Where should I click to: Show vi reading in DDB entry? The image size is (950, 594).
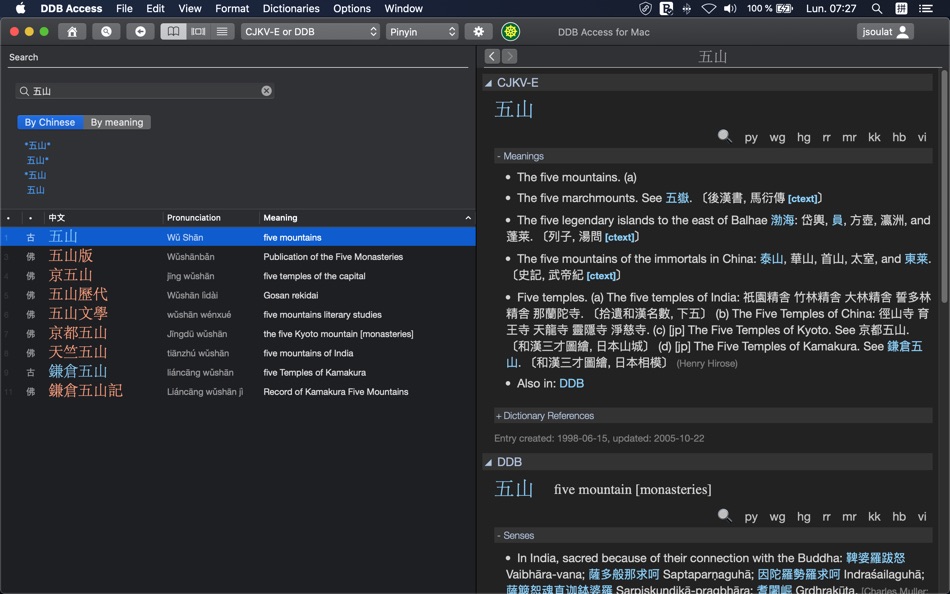922,517
